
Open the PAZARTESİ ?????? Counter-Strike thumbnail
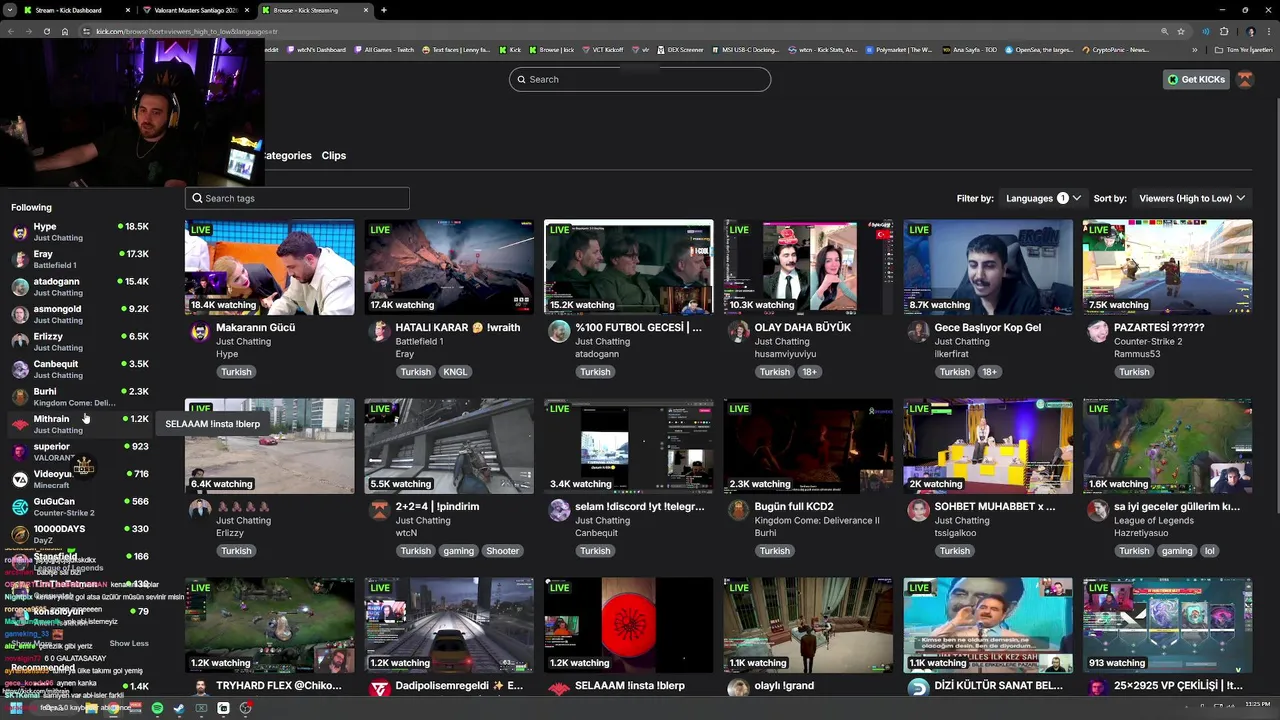(x=1167, y=267)
